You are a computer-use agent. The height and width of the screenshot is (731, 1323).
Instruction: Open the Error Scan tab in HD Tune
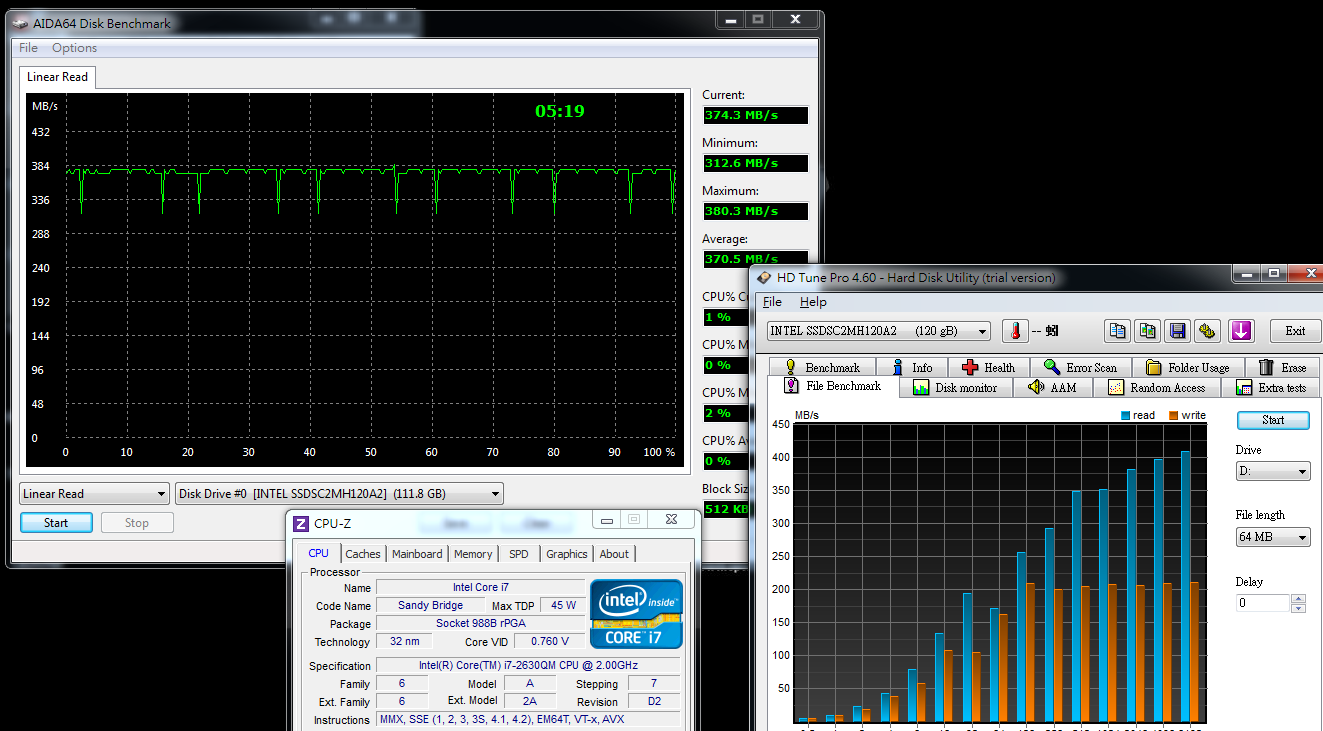point(1080,368)
